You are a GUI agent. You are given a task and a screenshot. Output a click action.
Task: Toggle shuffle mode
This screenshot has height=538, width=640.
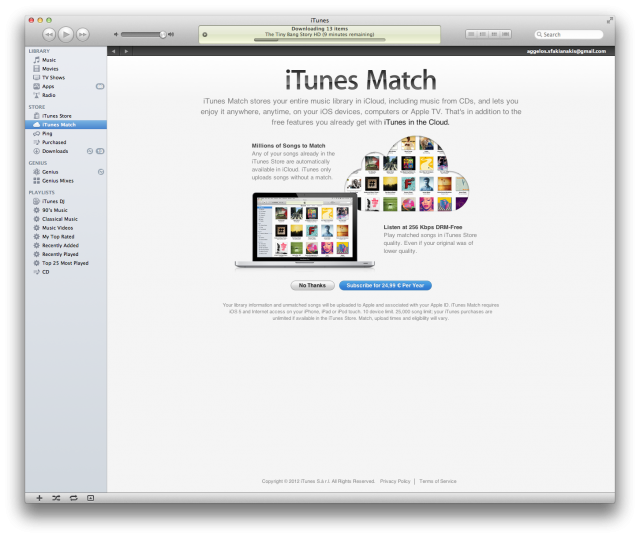56,498
